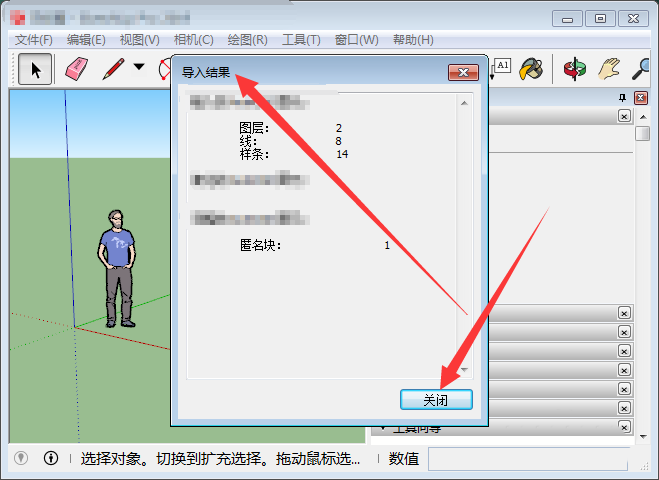Activate the Paint Bucket tool

point(531,69)
